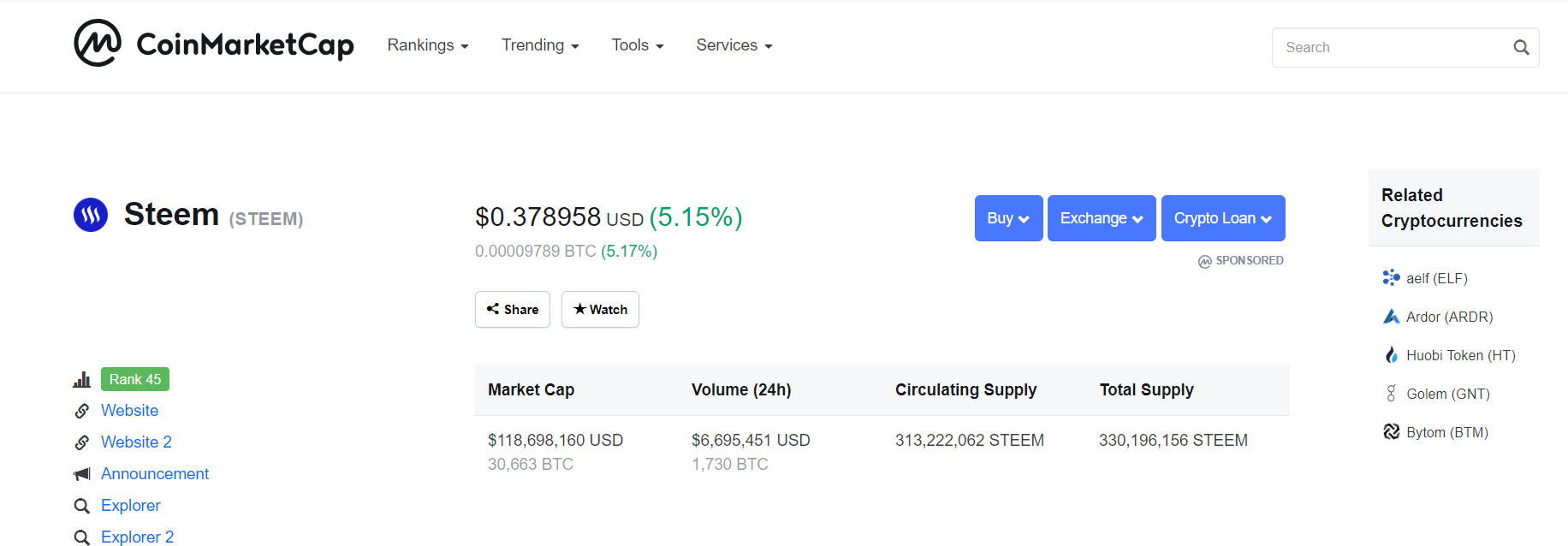Click the 1,730 BTC volume value
This screenshot has width=1568, height=546.
point(730,464)
